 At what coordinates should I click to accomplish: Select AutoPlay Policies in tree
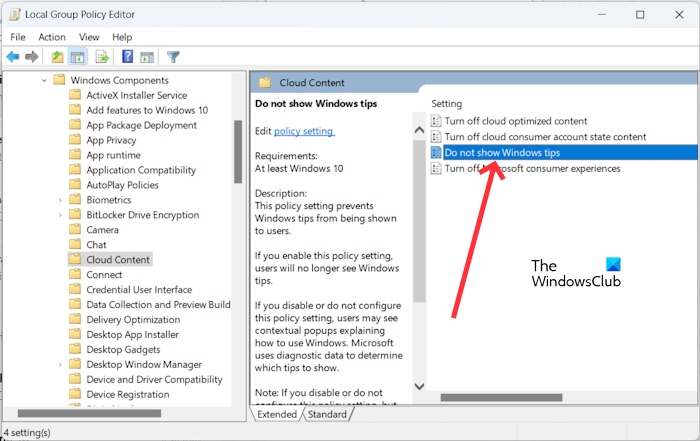[x=122, y=185]
